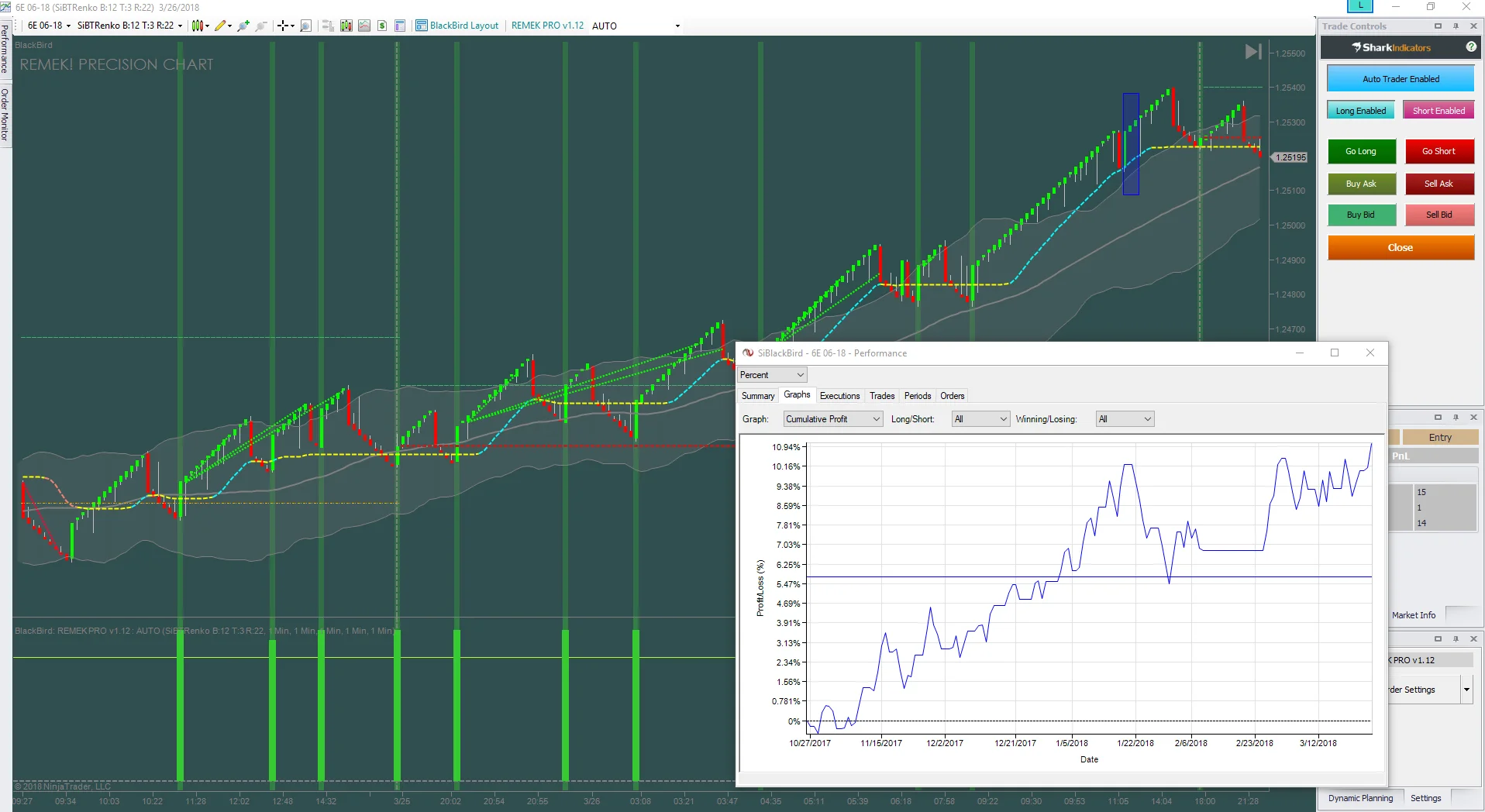Image resolution: width=1485 pixels, height=812 pixels.
Task: Switch to Trades tab
Action: pyautogui.click(x=882, y=396)
